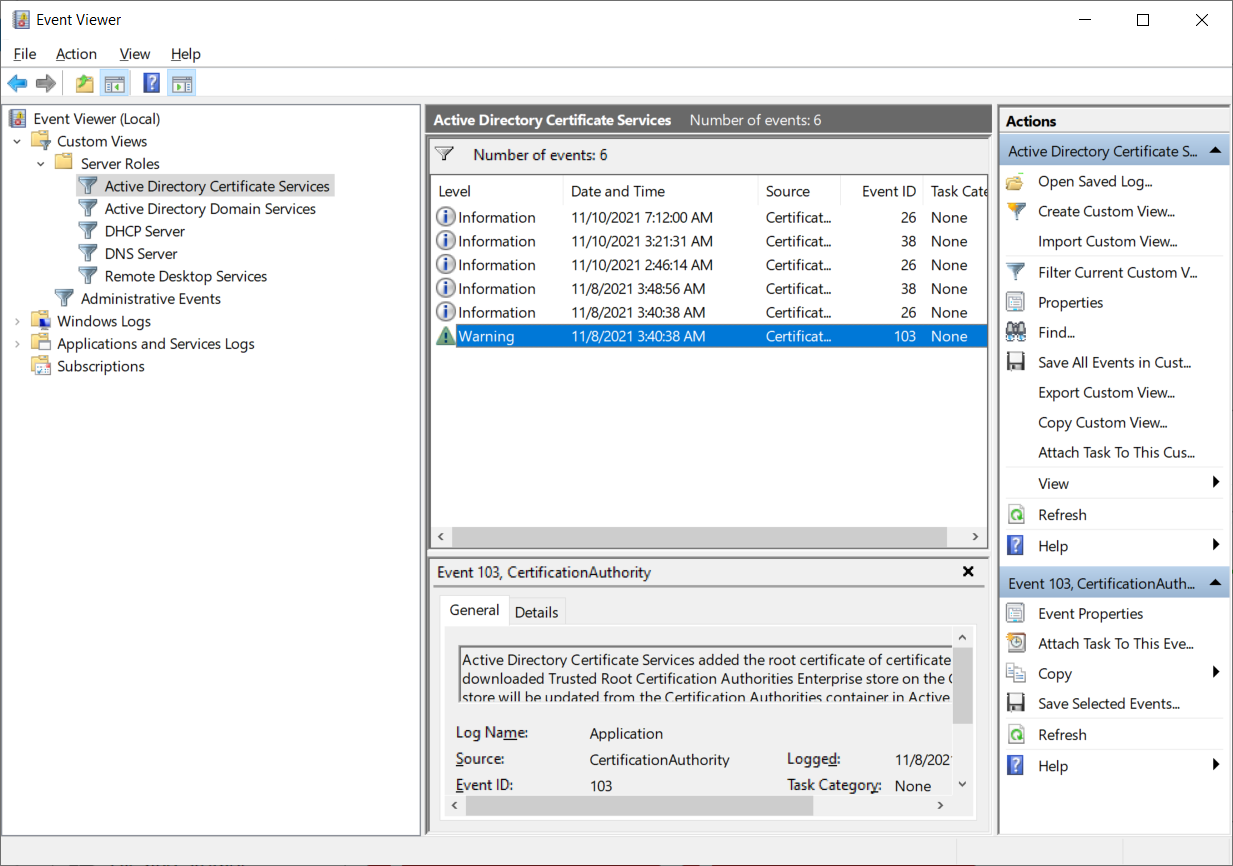Click the blue Help toolbar icon
Image resolution: width=1233 pixels, height=866 pixels.
pos(152,84)
